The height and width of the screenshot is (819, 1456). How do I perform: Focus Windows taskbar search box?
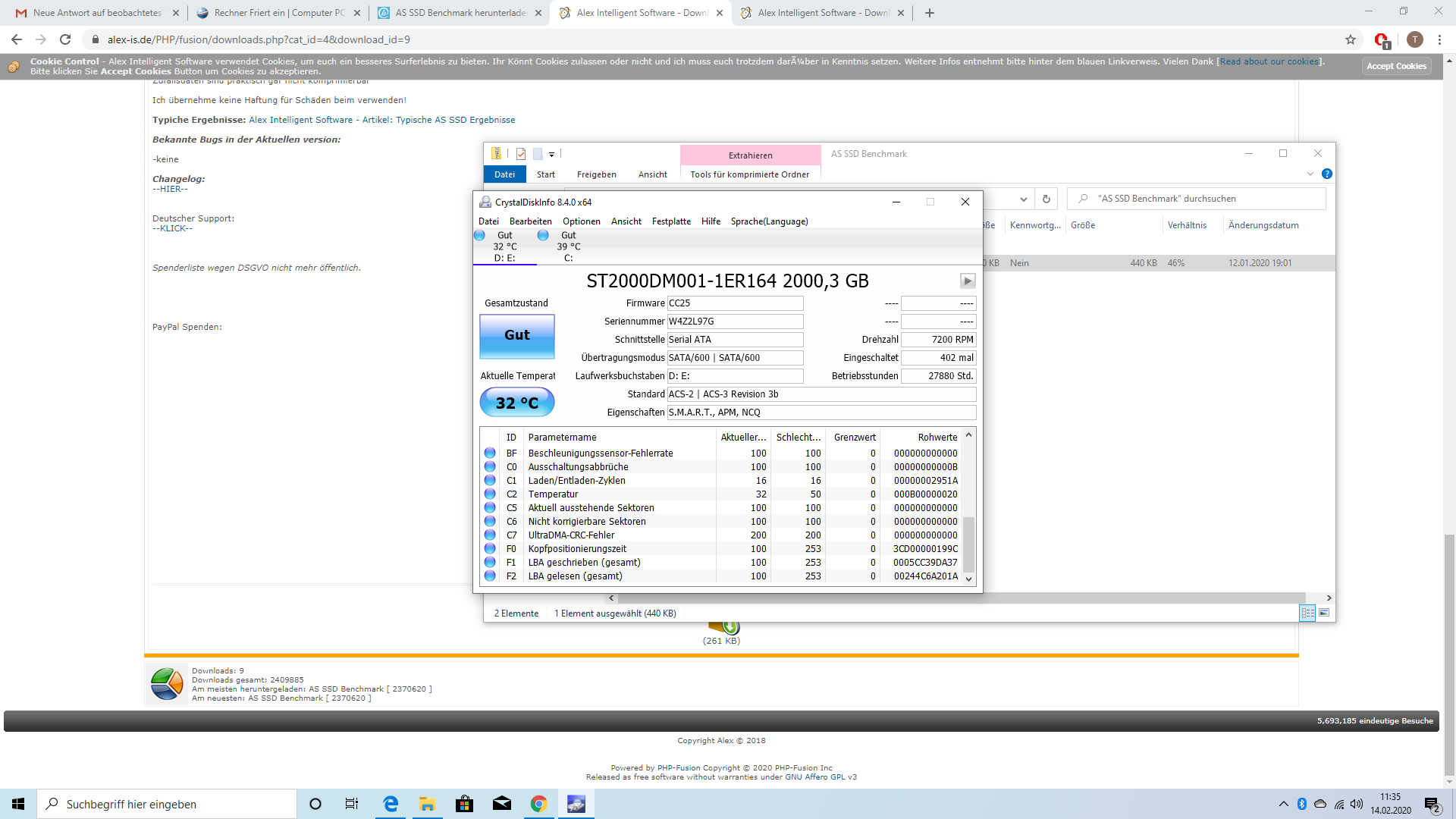167,804
